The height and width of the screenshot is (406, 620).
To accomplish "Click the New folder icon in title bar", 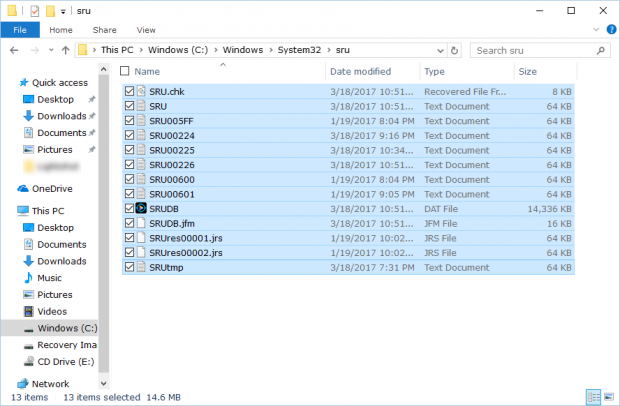I will 51,11.
